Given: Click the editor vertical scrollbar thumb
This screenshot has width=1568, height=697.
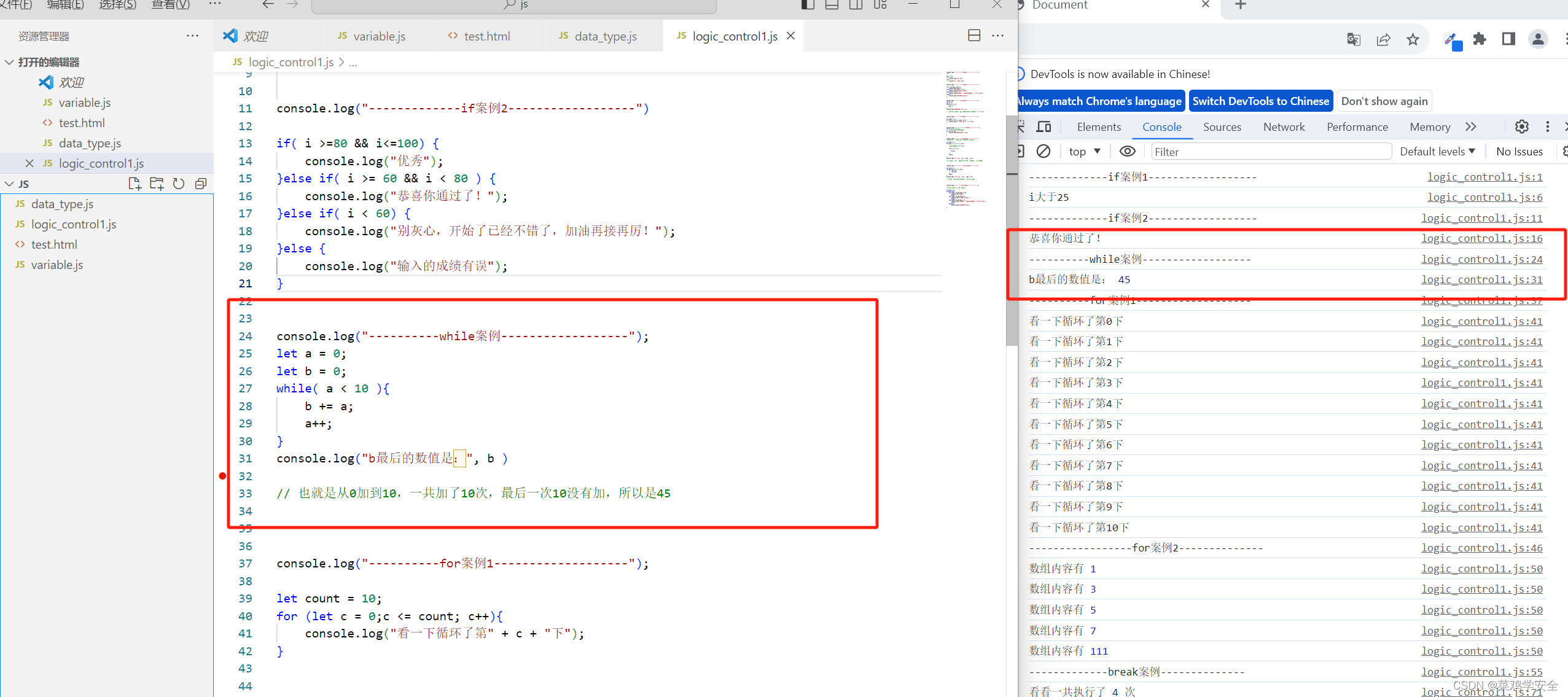Looking at the screenshot, I should (1012, 230).
